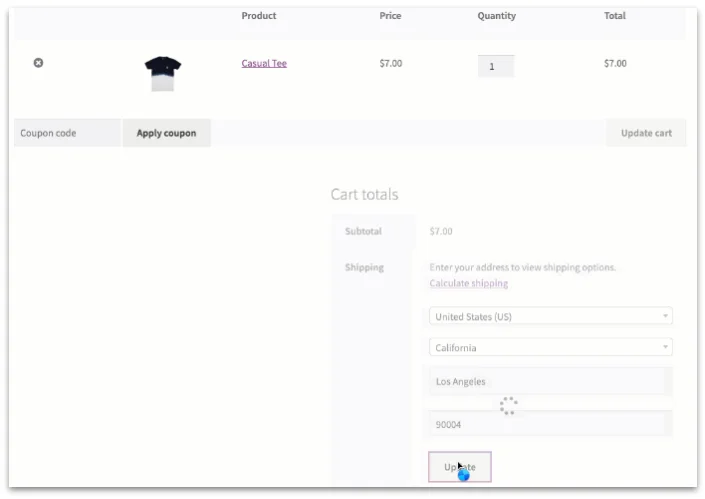This screenshot has width=705, height=499.
Task: Click the Cart totals heading
Action: pos(364,195)
